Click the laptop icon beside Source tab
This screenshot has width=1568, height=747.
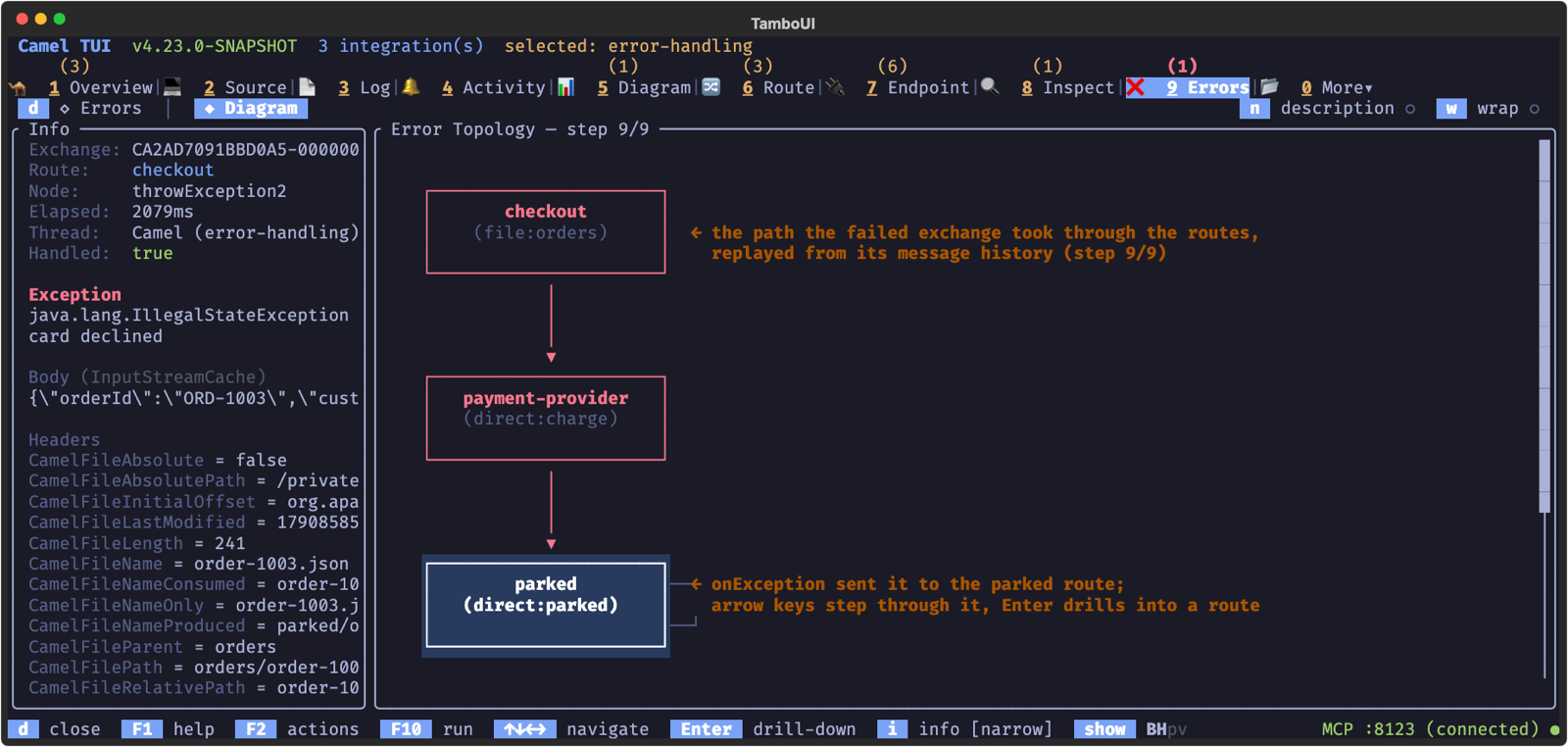(x=172, y=87)
